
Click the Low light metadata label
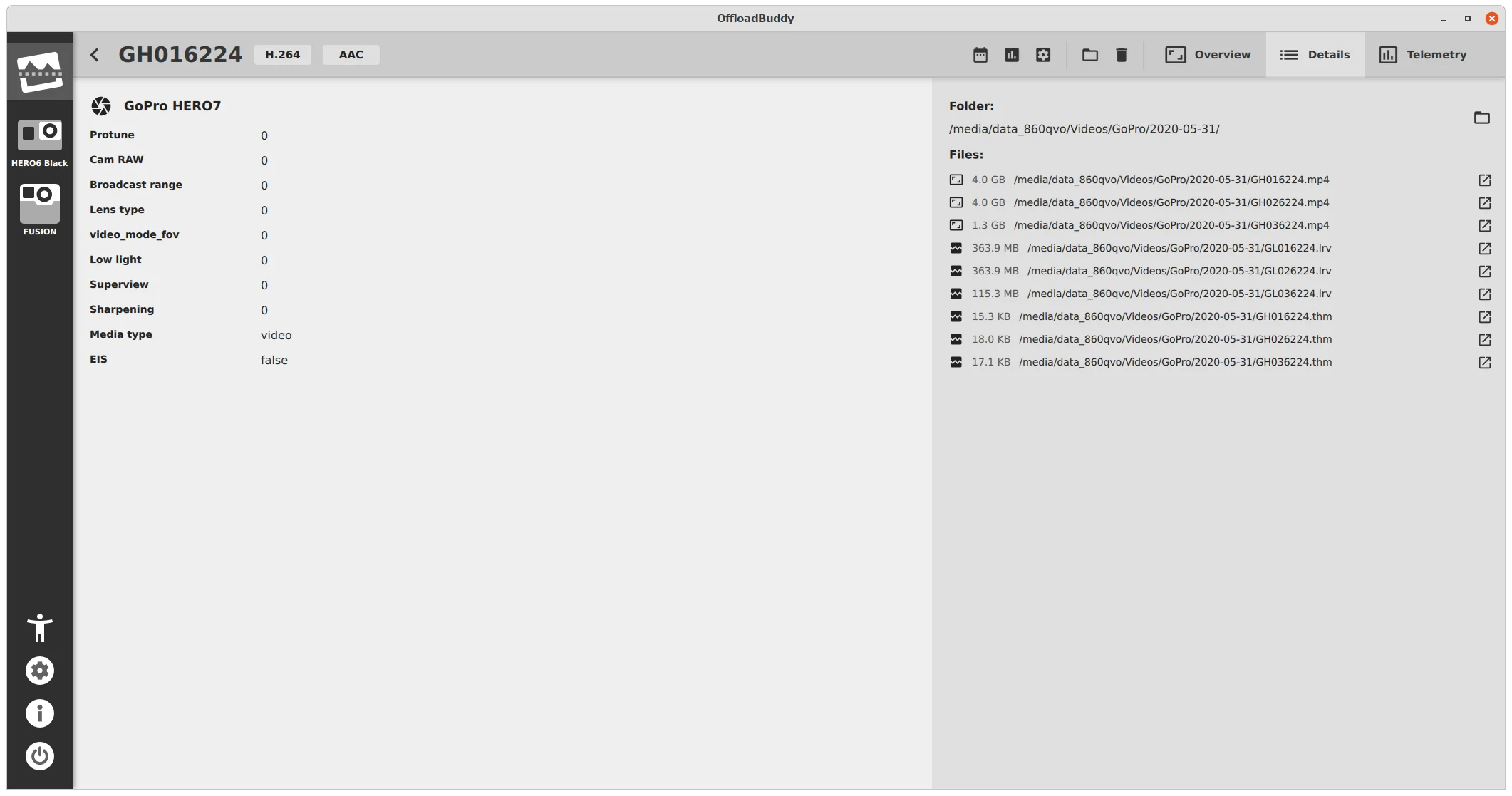[x=115, y=259]
